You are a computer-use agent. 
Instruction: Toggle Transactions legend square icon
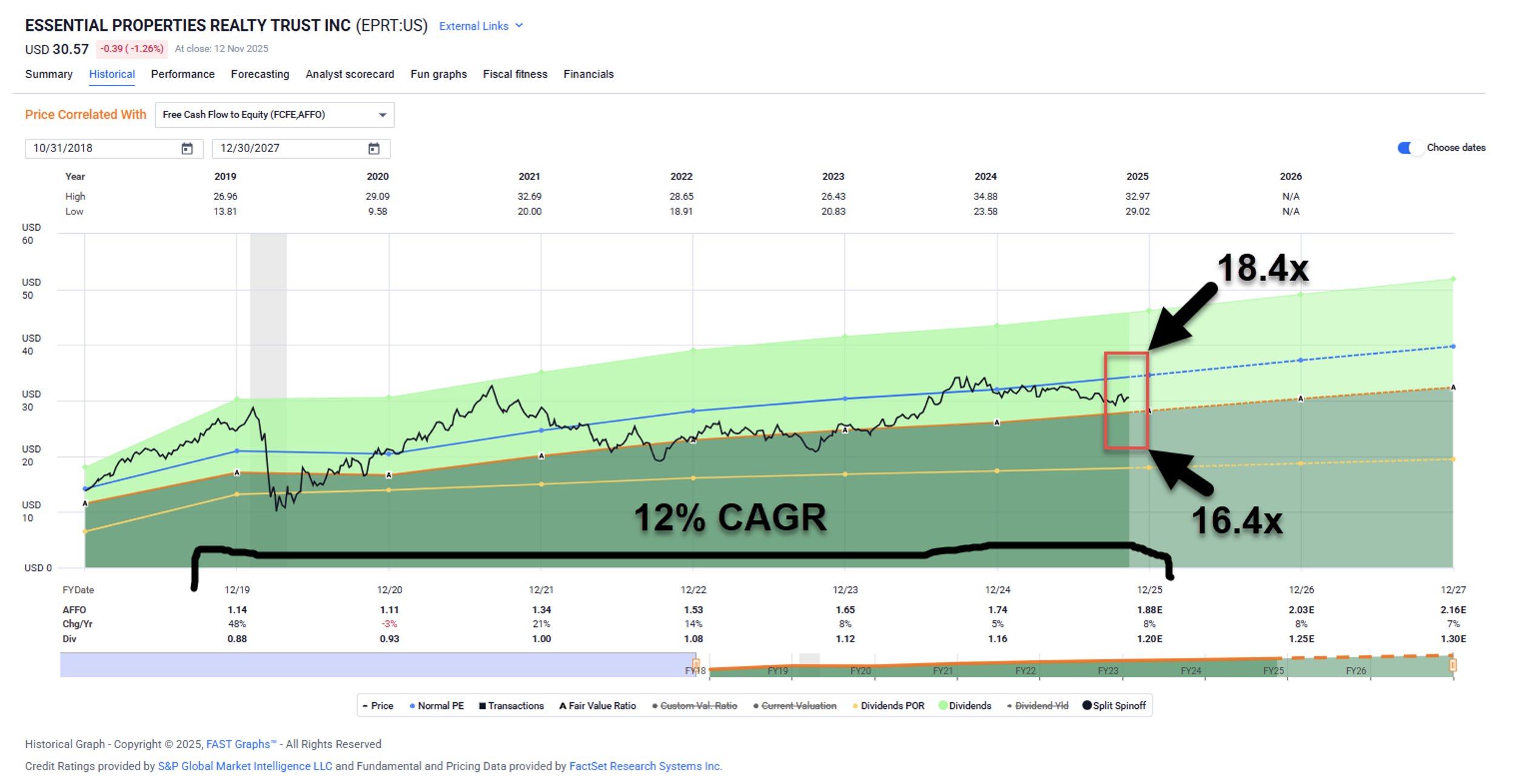483,706
